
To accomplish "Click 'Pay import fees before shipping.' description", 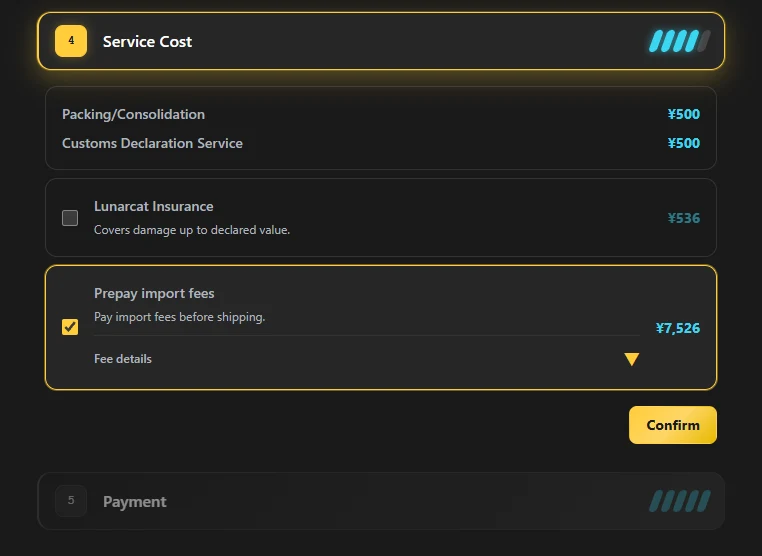I will [x=179, y=317].
